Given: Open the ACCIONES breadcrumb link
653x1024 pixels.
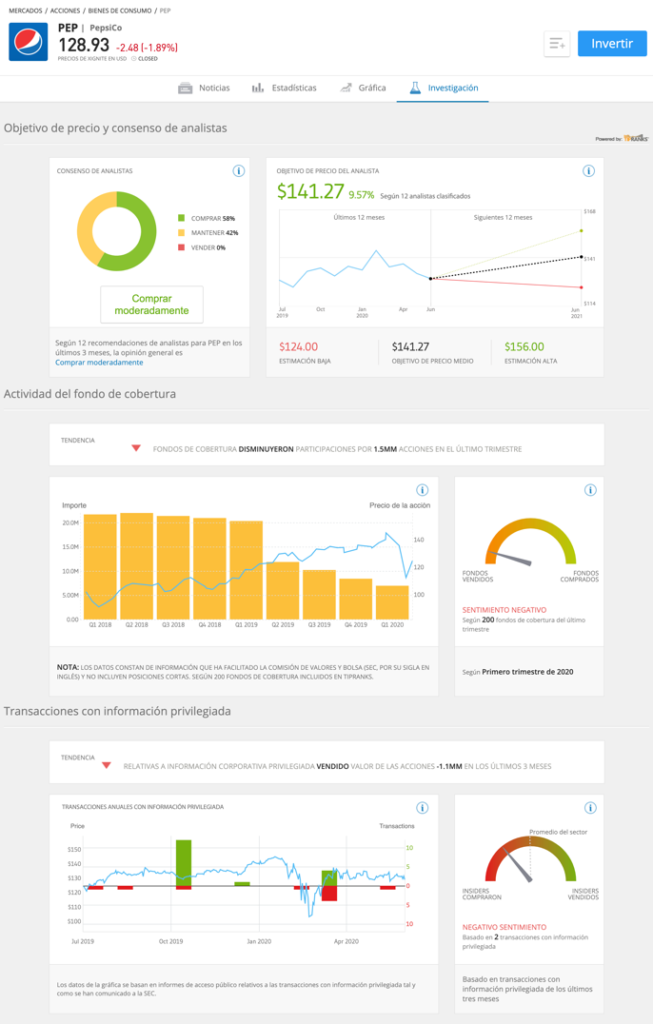Looking at the screenshot, I should pyautogui.click(x=65, y=11).
